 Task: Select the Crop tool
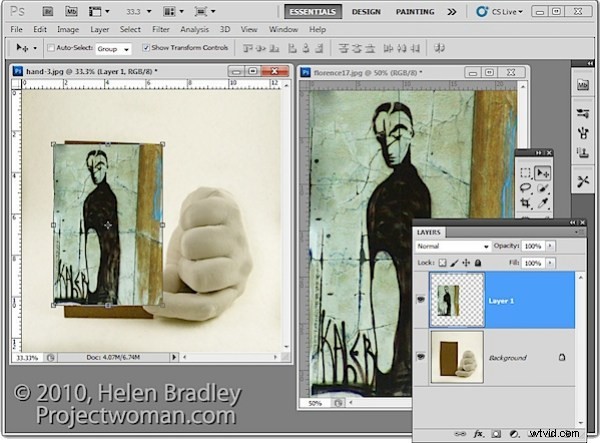525,203
